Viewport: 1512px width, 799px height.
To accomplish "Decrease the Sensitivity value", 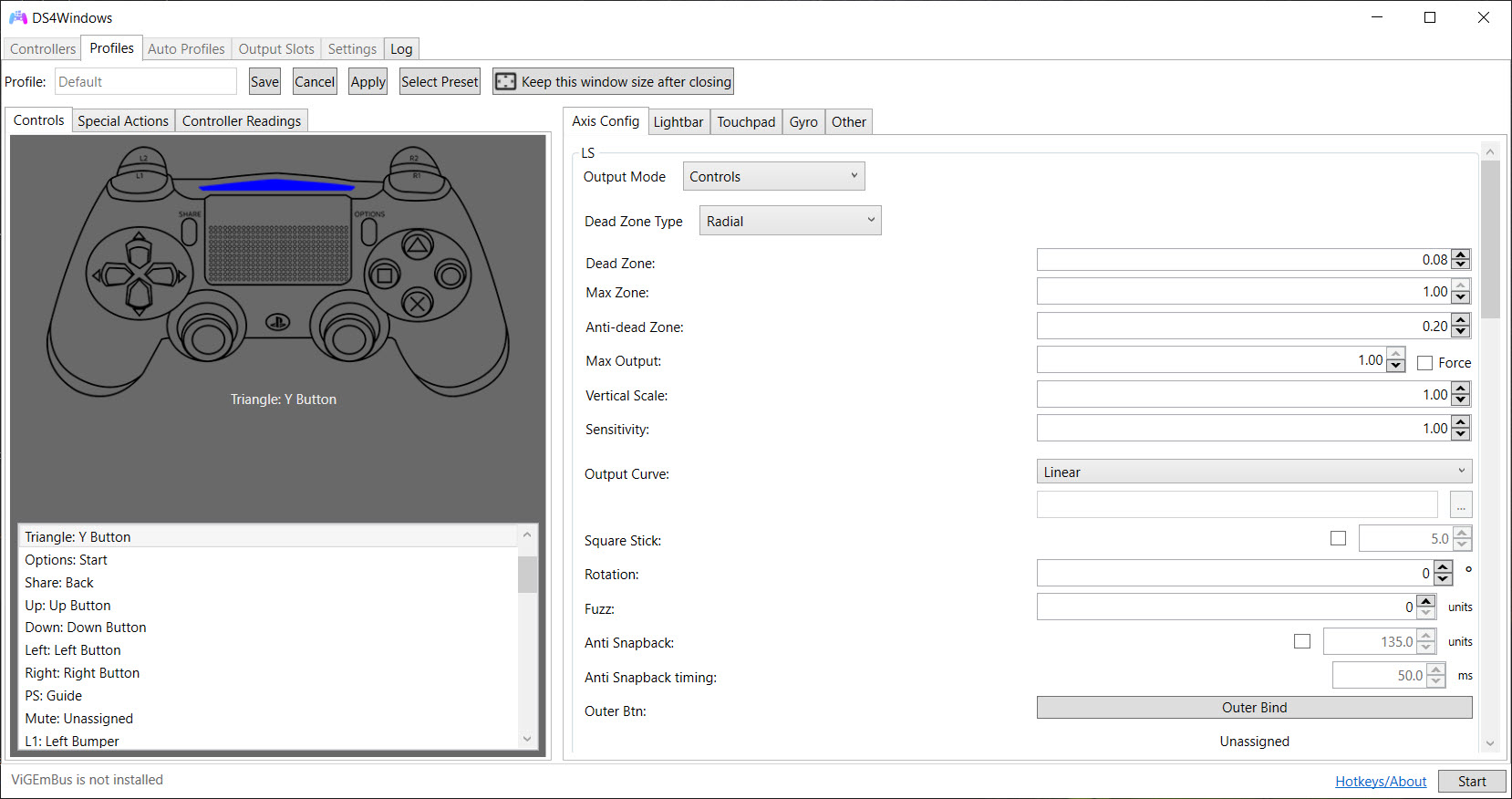I will pyautogui.click(x=1460, y=434).
